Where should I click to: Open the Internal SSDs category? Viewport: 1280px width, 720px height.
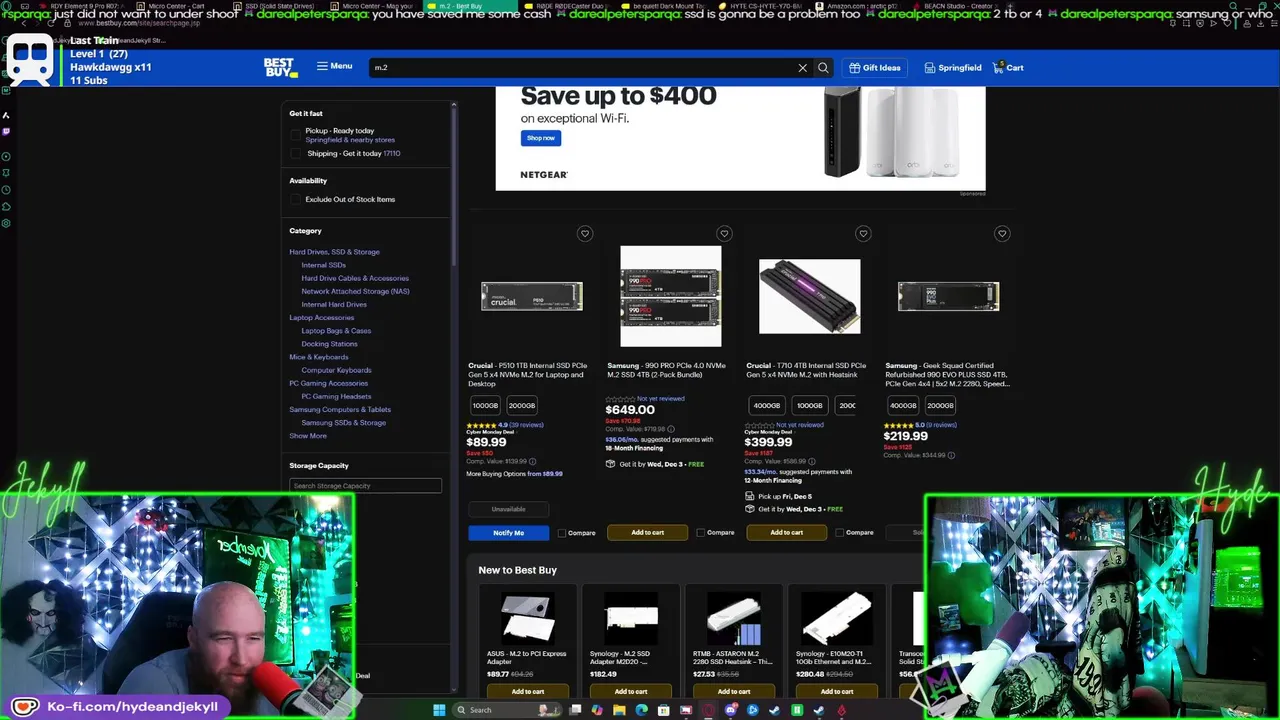(x=323, y=265)
